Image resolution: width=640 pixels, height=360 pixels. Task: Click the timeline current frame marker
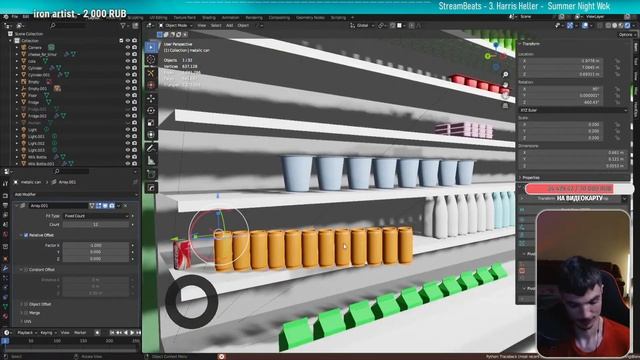[x=5, y=340]
